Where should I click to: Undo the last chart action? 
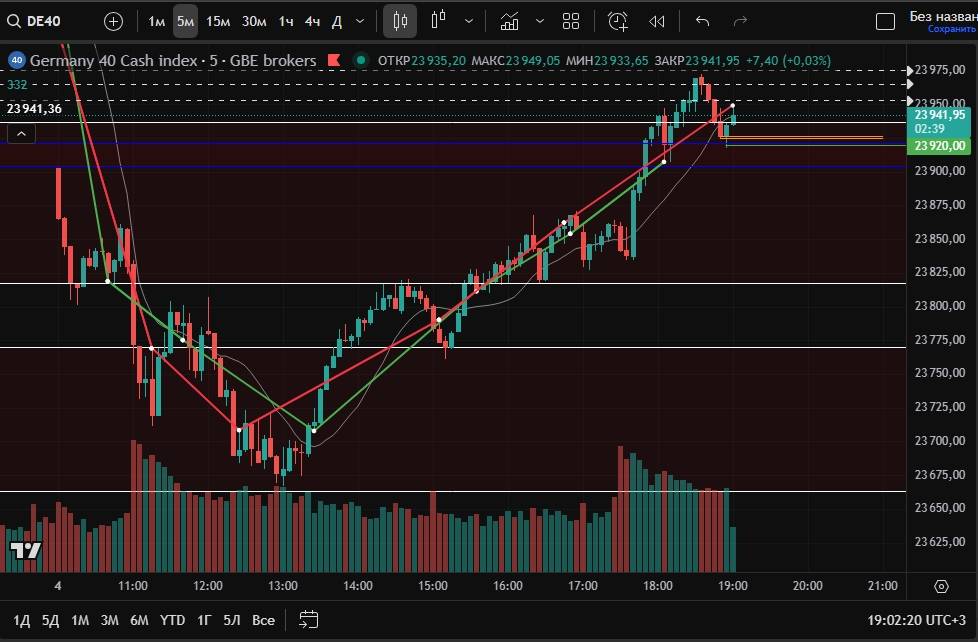702,21
